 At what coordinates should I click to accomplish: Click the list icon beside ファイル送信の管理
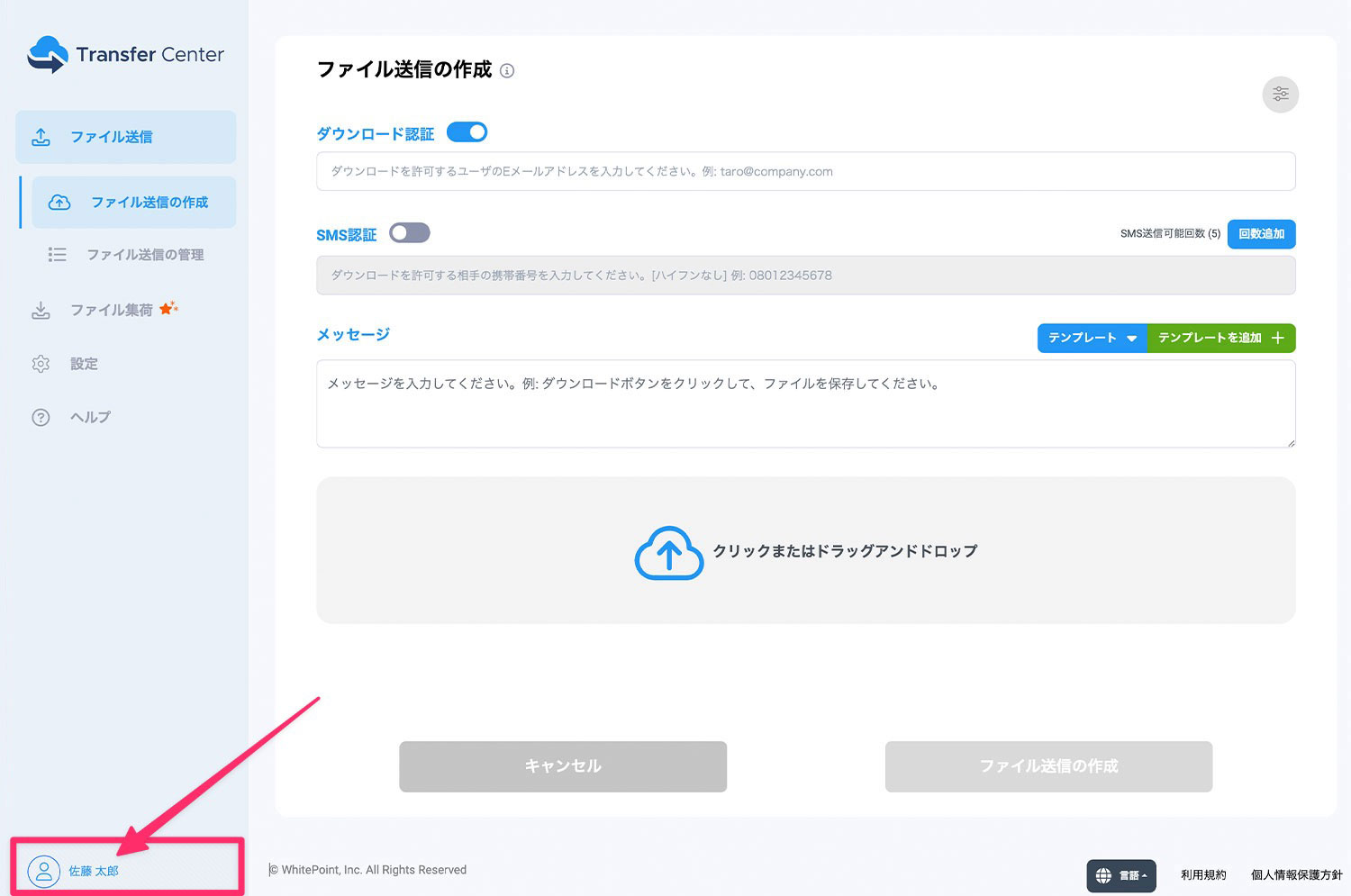point(57,254)
